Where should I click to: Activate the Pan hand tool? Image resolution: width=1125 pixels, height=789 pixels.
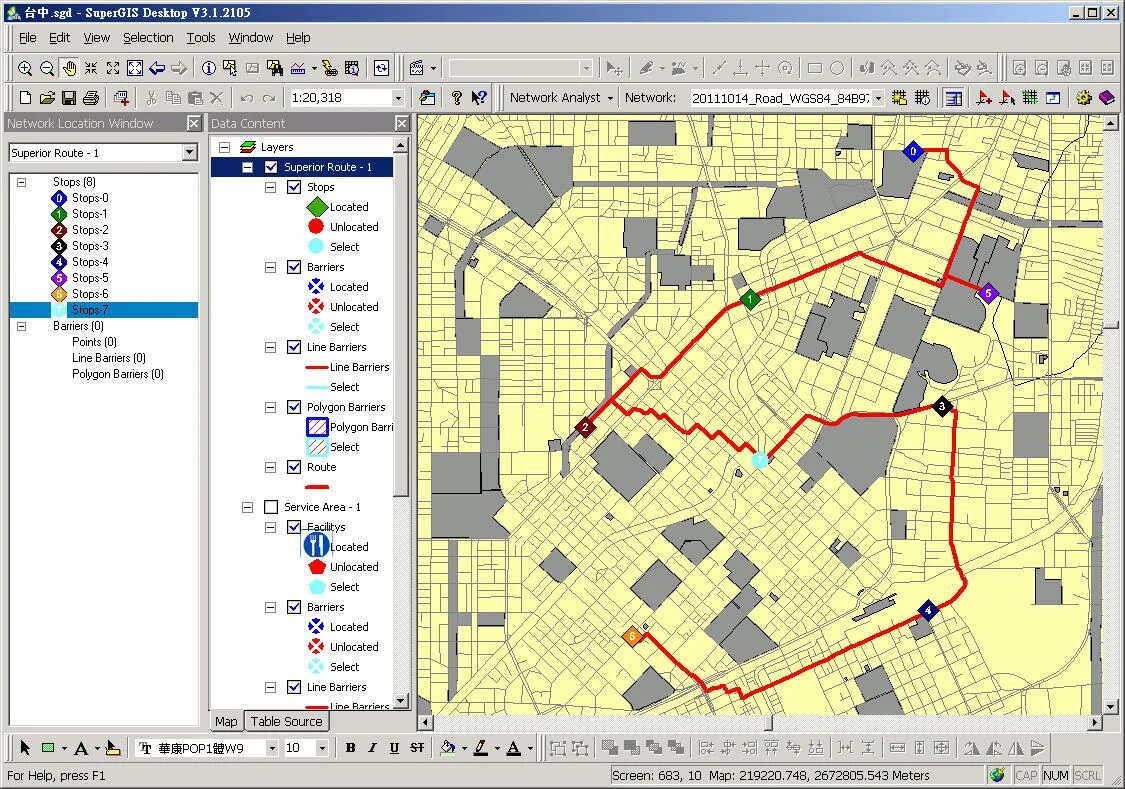tap(69, 68)
